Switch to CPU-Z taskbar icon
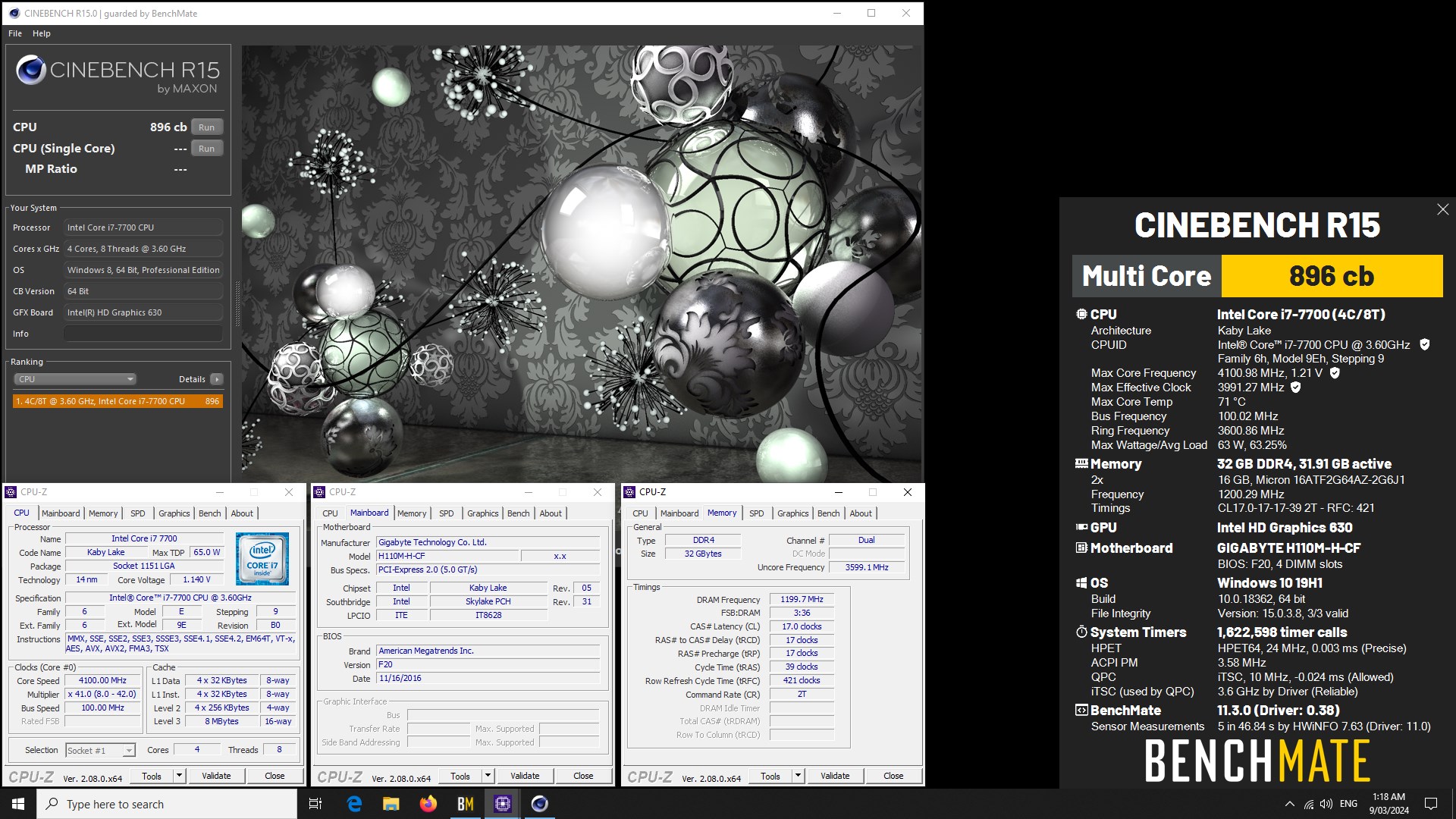 pos(503,804)
